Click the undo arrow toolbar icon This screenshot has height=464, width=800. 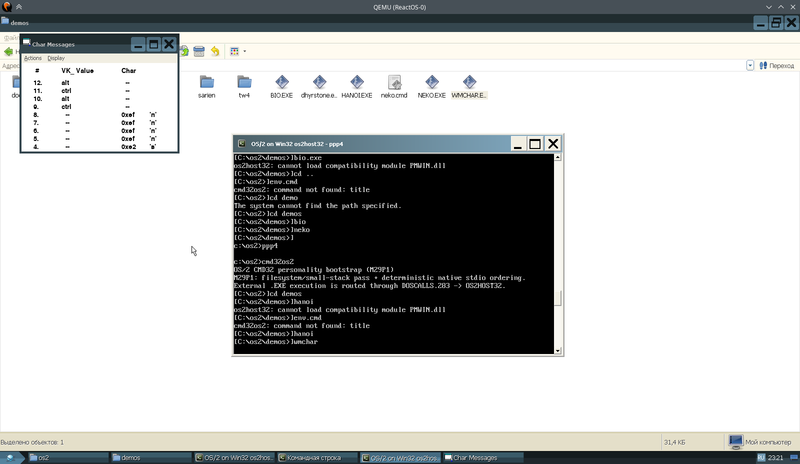click(215, 51)
